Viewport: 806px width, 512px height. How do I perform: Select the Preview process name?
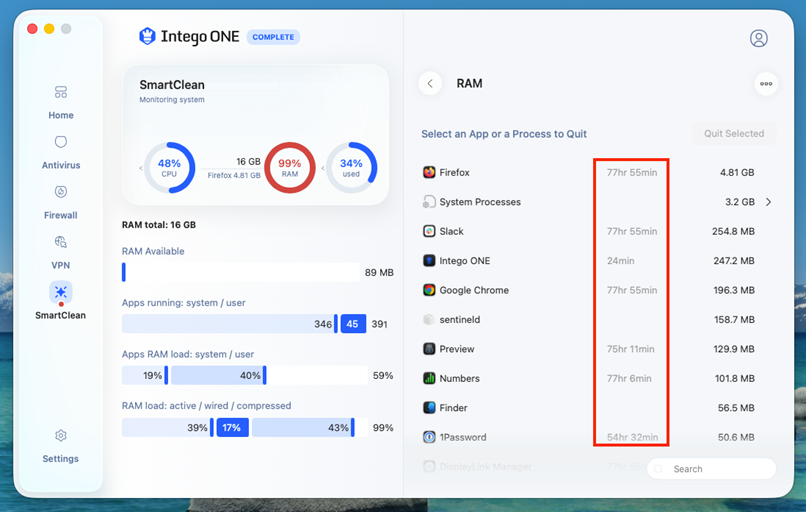click(x=456, y=349)
